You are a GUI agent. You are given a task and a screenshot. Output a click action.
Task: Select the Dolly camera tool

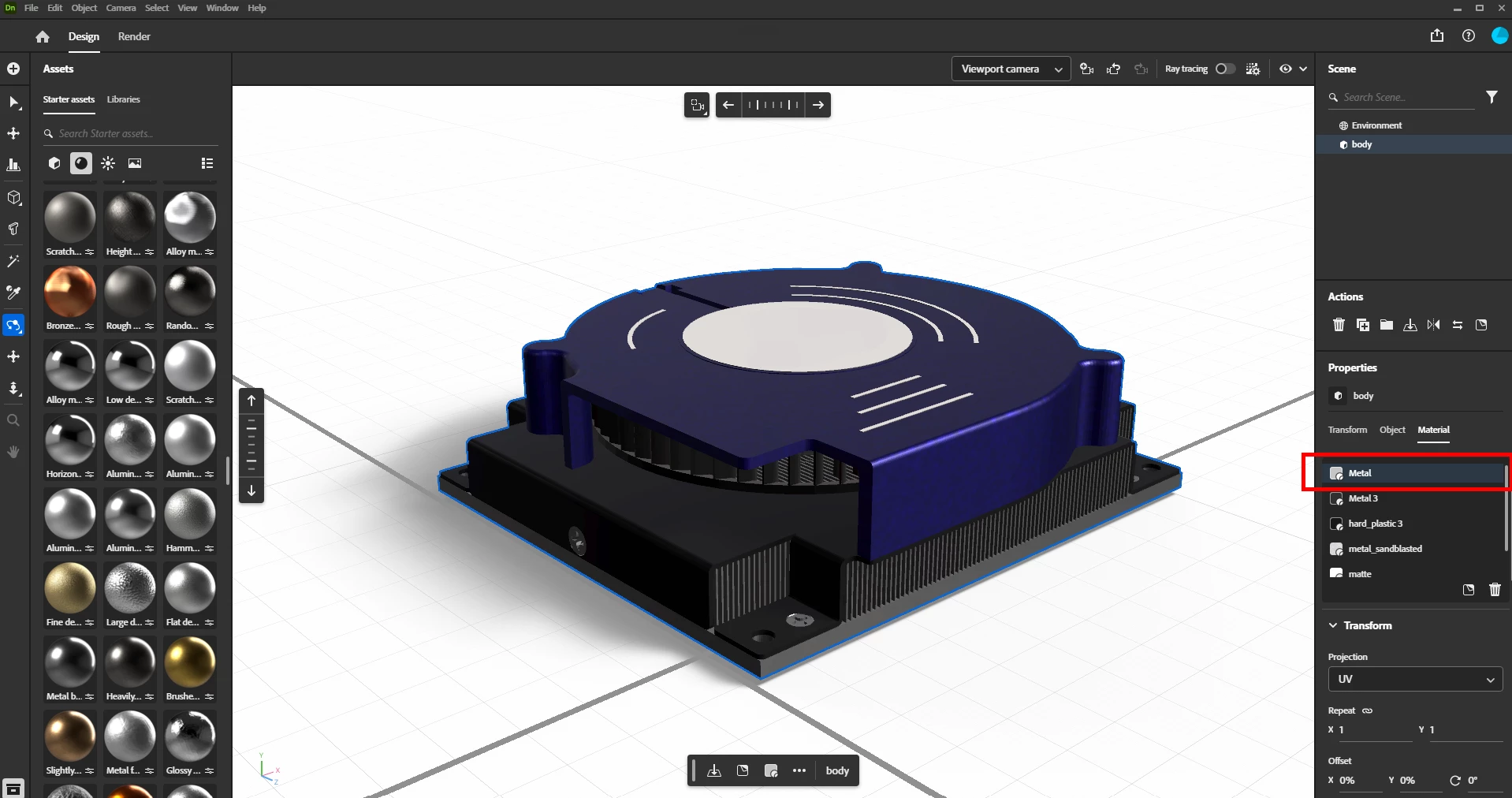(x=13, y=389)
